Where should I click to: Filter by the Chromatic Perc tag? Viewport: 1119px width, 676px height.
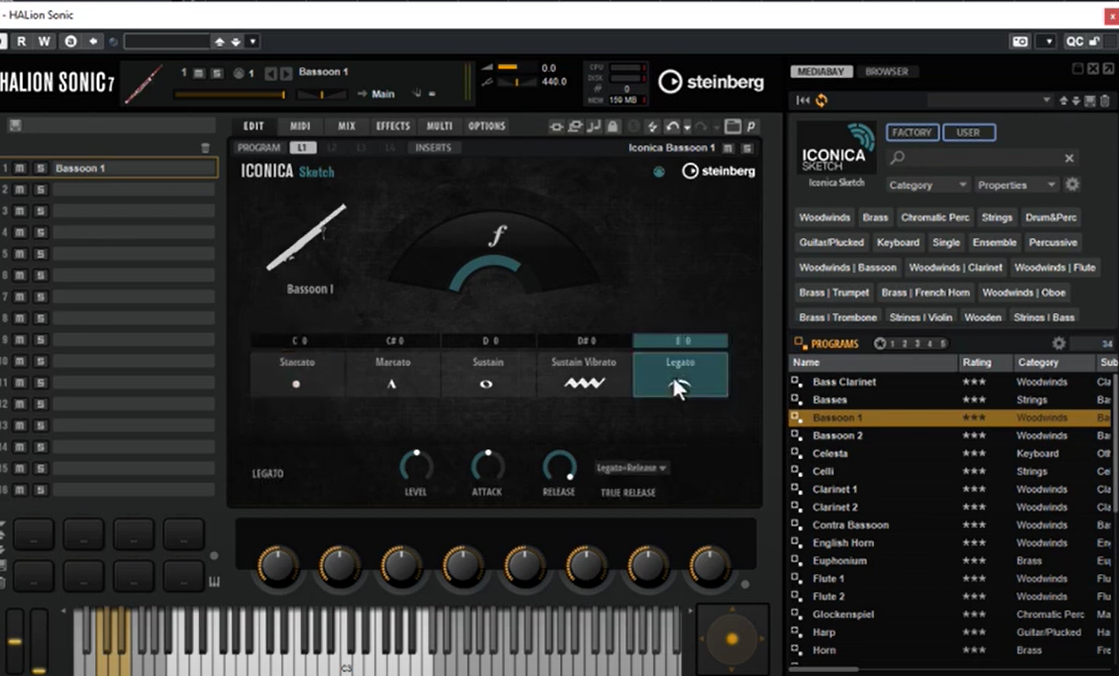pyautogui.click(x=935, y=218)
